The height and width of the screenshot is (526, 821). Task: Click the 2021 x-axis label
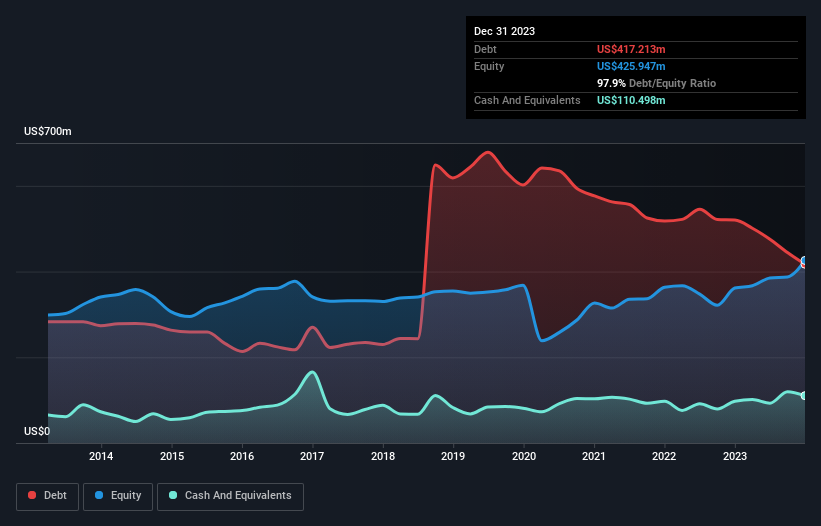594,456
